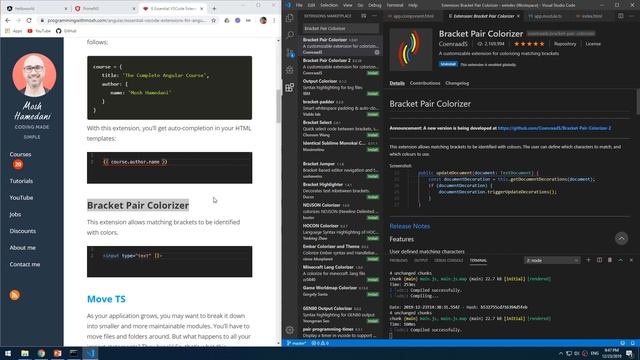Click the clear extensions results icon
640x360 pixels.
(364, 16)
